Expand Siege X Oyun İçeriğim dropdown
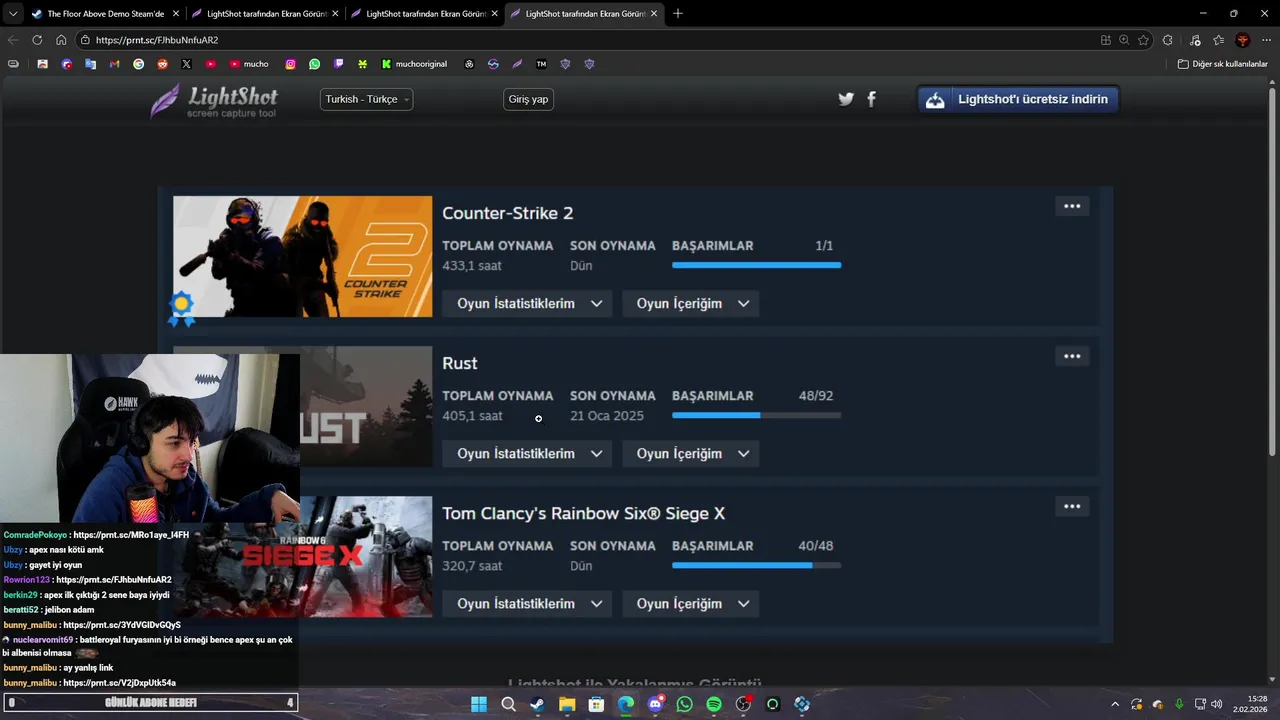This screenshot has height=720, width=1280. pyautogui.click(x=691, y=604)
